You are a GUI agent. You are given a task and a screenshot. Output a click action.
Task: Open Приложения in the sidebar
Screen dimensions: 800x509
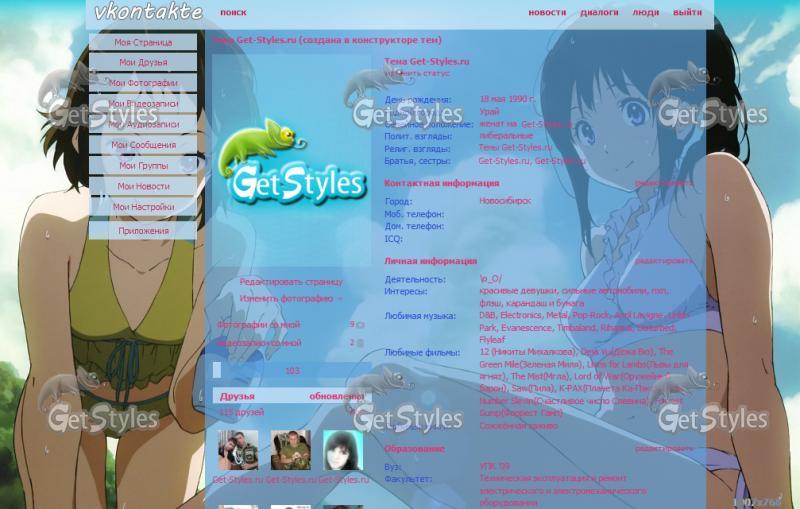[143, 231]
